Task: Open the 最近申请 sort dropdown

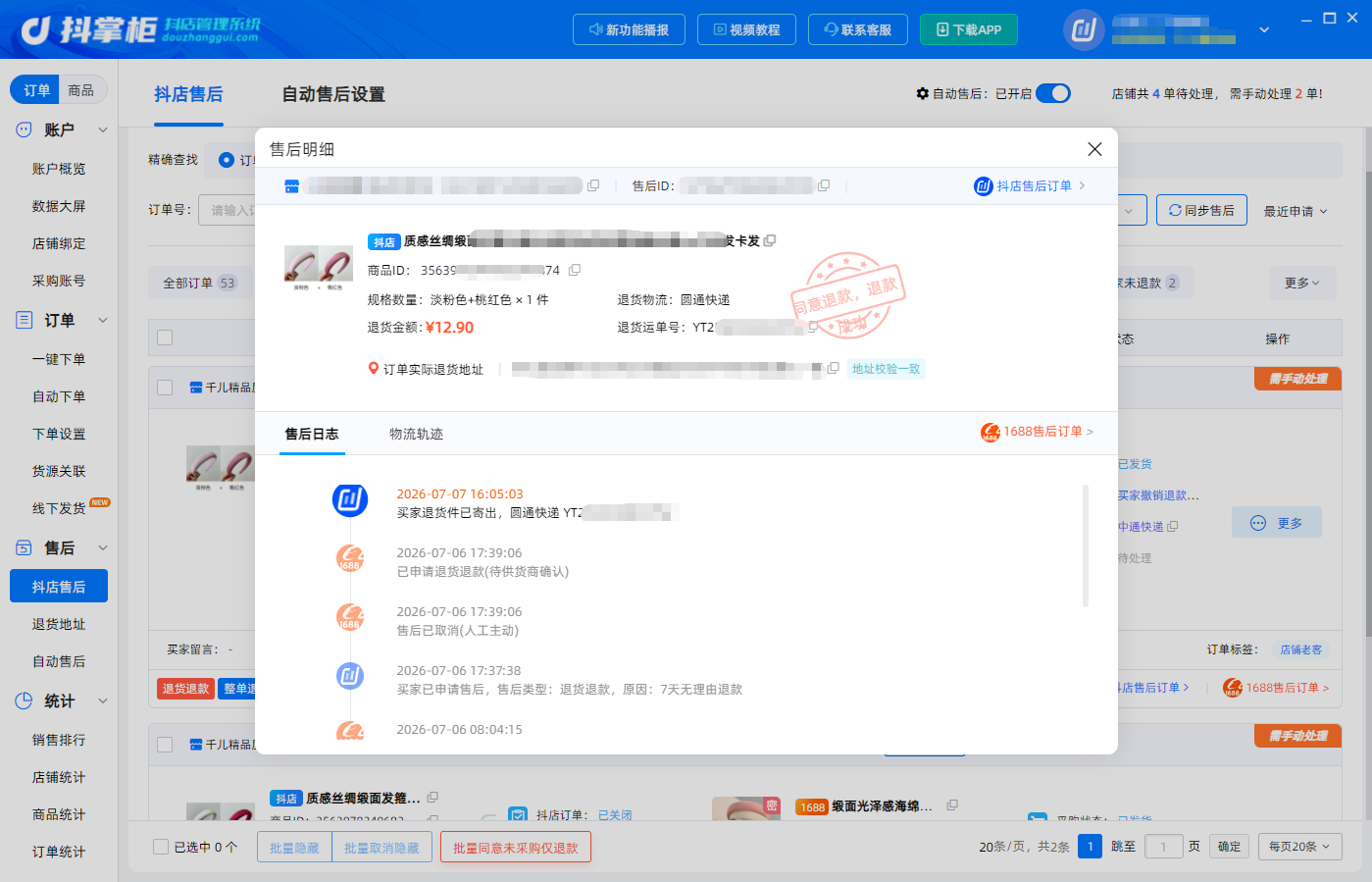Action: (1296, 211)
